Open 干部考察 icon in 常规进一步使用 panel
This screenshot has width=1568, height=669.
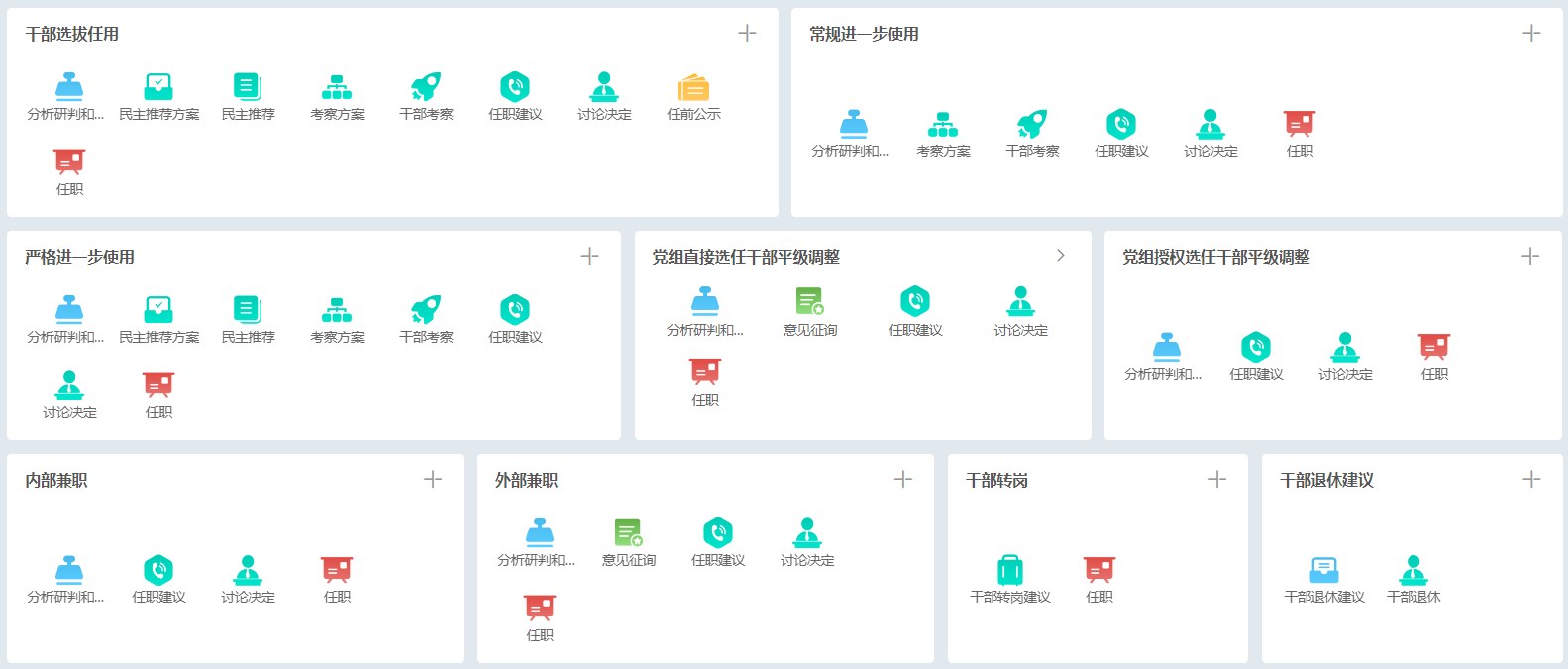pos(1032,124)
